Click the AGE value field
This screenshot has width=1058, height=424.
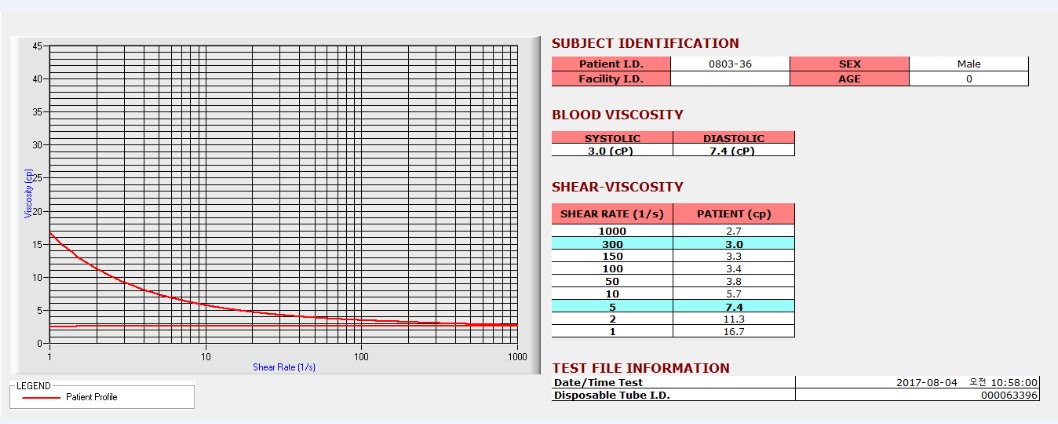coord(969,79)
